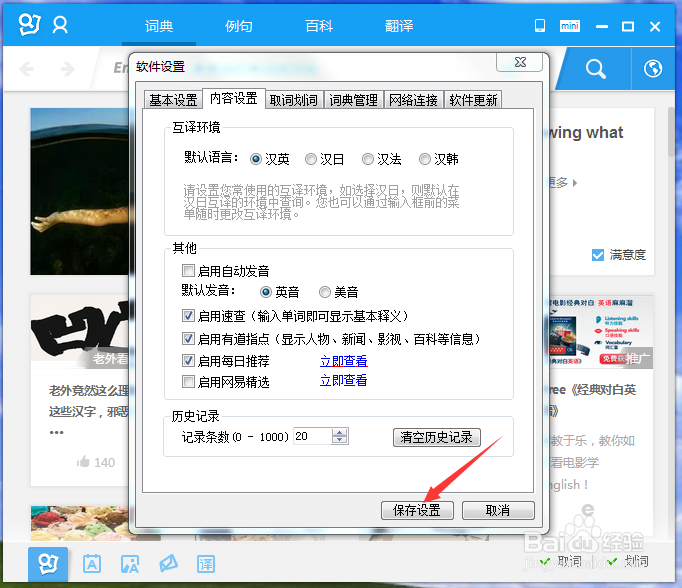Image resolution: width=682 pixels, height=588 pixels.
Task: Open 百科 main navigation tab
Action: click(x=319, y=27)
